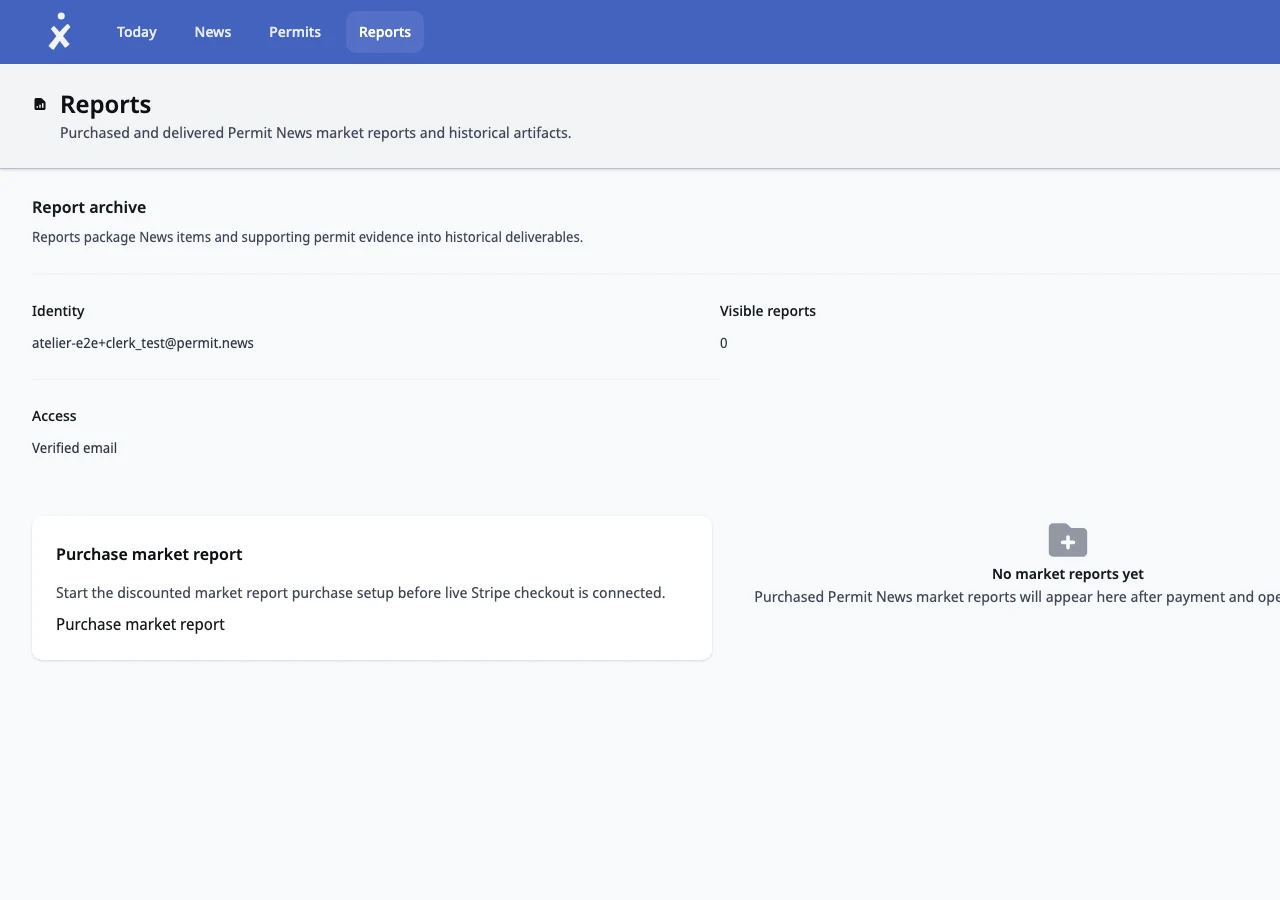Click the folder-plus empty state icon

pyautogui.click(x=1068, y=540)
